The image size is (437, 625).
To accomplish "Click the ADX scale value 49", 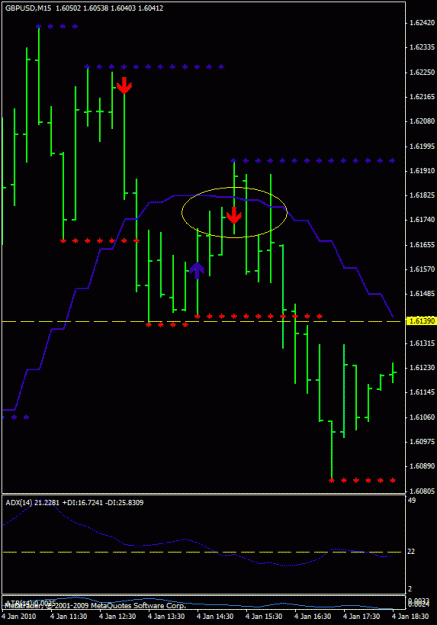I will click(412, 500).
